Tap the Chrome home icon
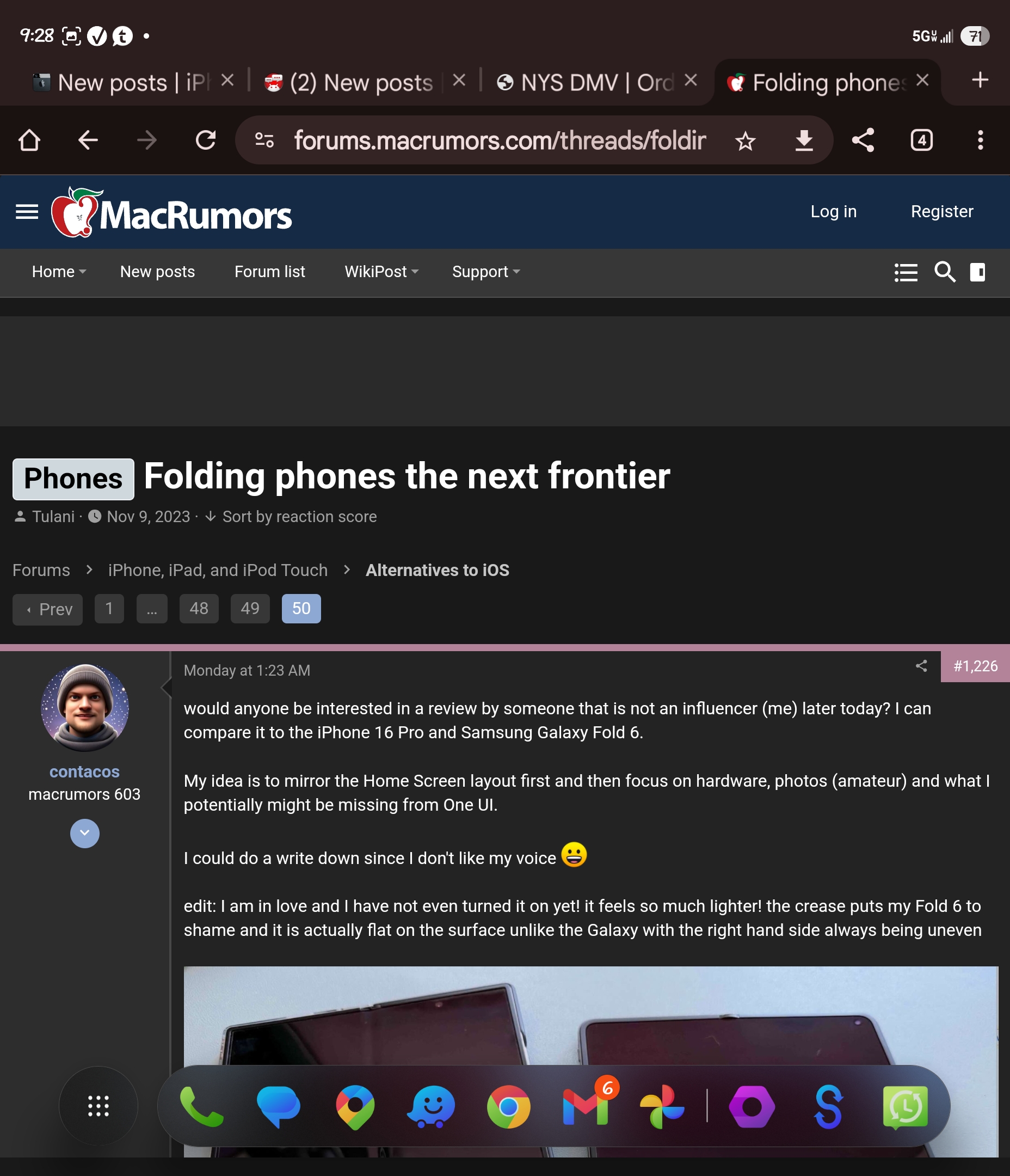The height and width of the screenshot is (1176, 1010). tap(29, 140)
